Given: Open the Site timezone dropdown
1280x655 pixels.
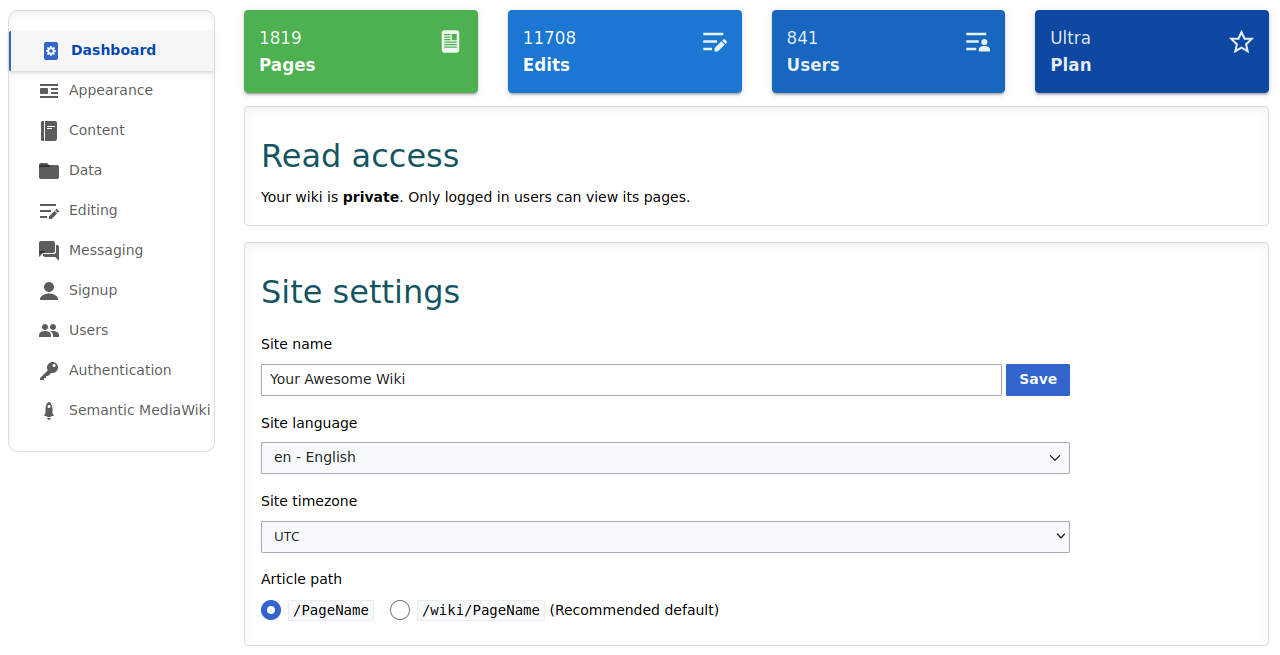Looking at the screenshot, I should click(665, 536).
